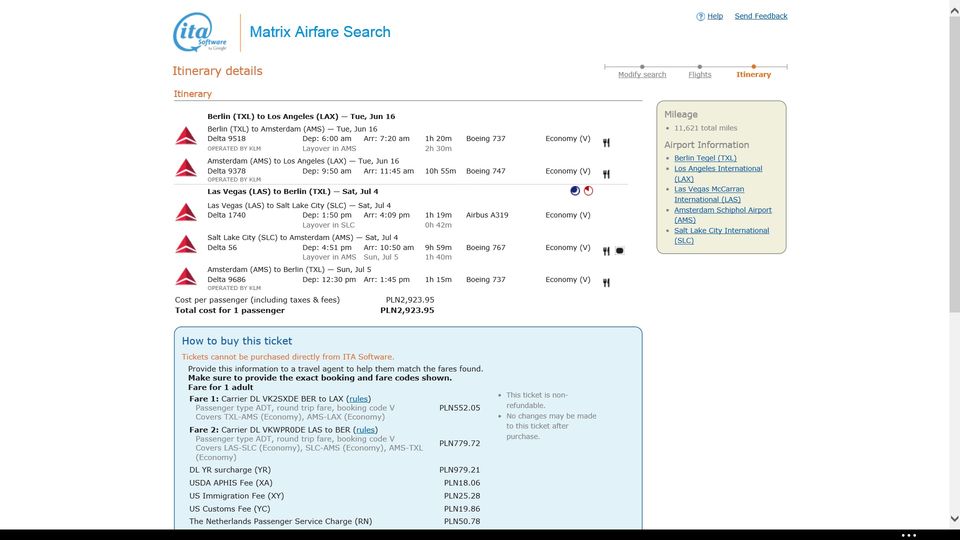The image size is (960, 540).
Task: Click the meal icon for Delta 9686
Action: [606, 283]
